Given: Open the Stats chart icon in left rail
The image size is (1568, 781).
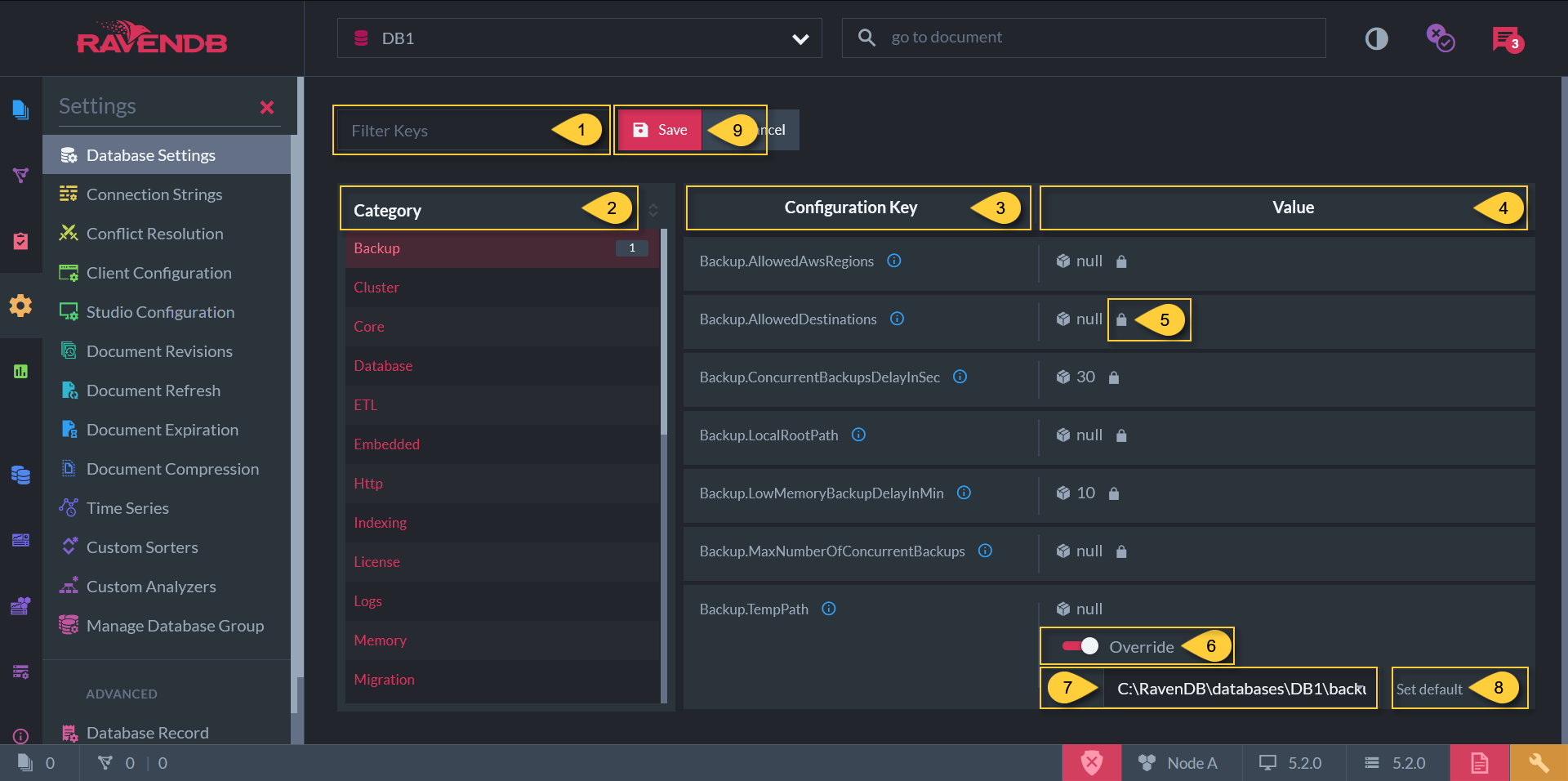Looking at the screenshot, I should 20,372.
